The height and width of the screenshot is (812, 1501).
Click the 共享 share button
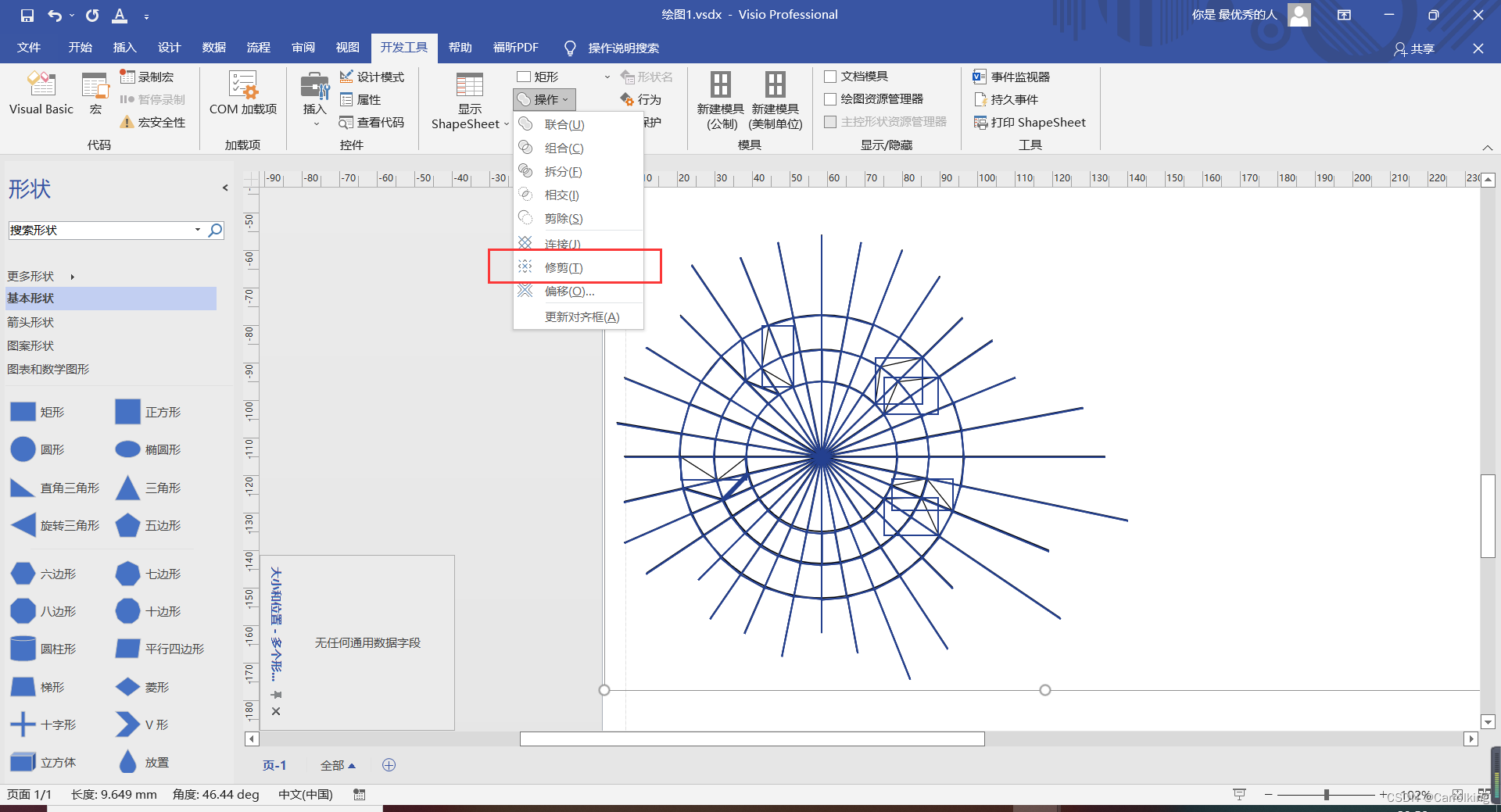pyautogui.click(x=1414, y=48)
